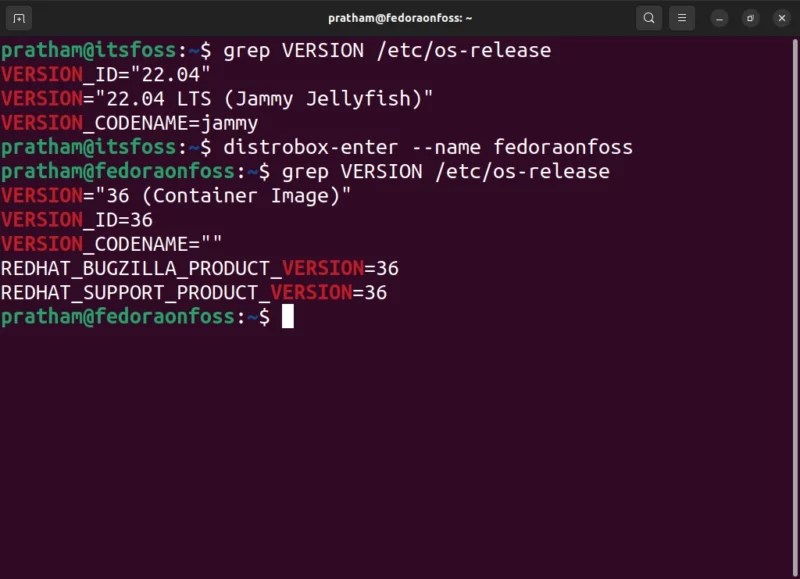Screen dimensions: 800x579
Task: Open the search icon in the title bar
Action: tap(648, 17)
